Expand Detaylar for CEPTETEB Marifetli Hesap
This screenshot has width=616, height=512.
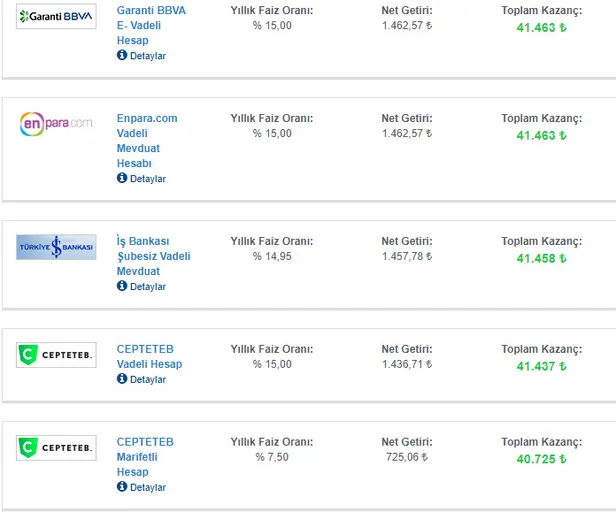[147, 488]
